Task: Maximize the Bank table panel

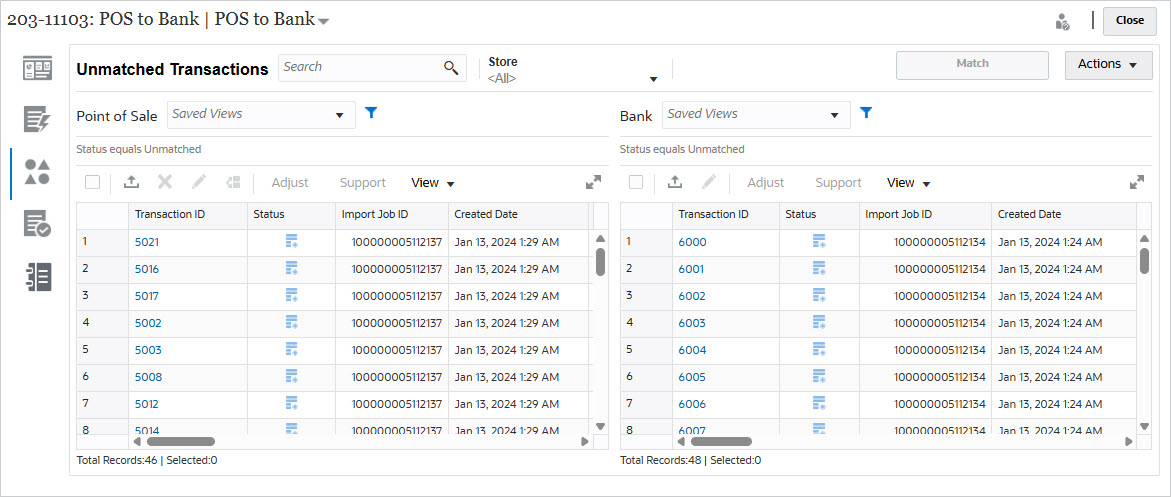Action: (1136, 183)
